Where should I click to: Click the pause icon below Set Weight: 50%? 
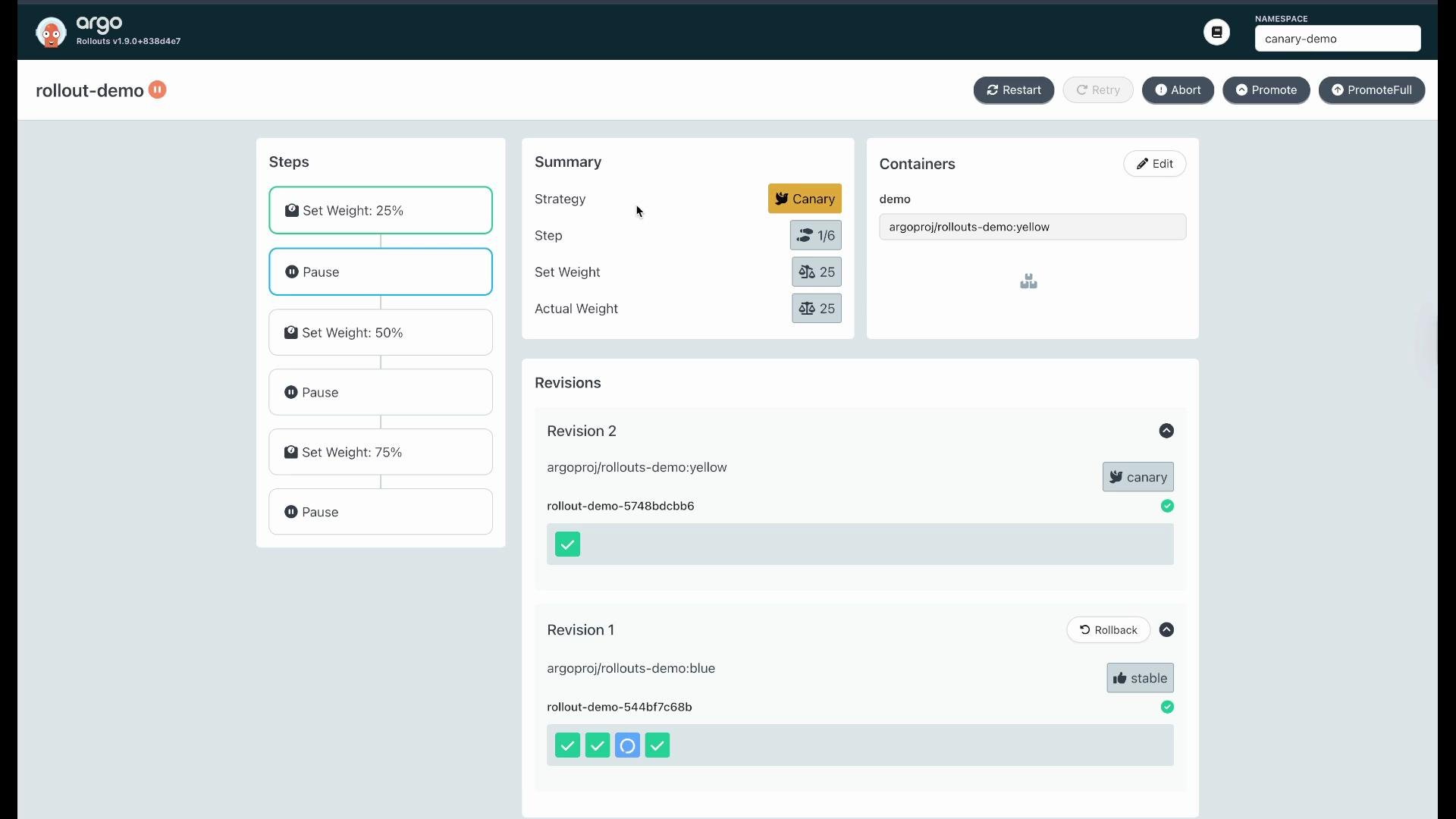point(291,392)
